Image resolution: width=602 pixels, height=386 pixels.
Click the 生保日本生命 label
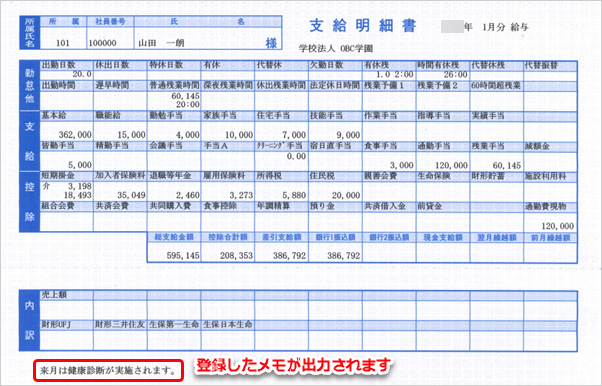pyautogui.click(x=228, y=325)
